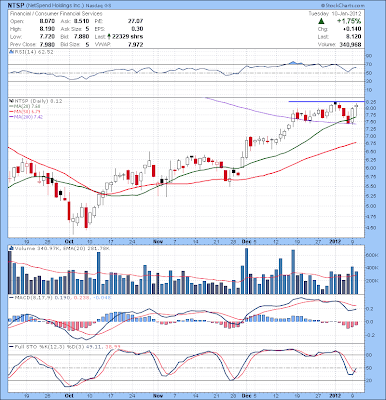Screen dimensions: 386x400
Task: Click the Last price 8.120
Action: [x=353, y=37]
